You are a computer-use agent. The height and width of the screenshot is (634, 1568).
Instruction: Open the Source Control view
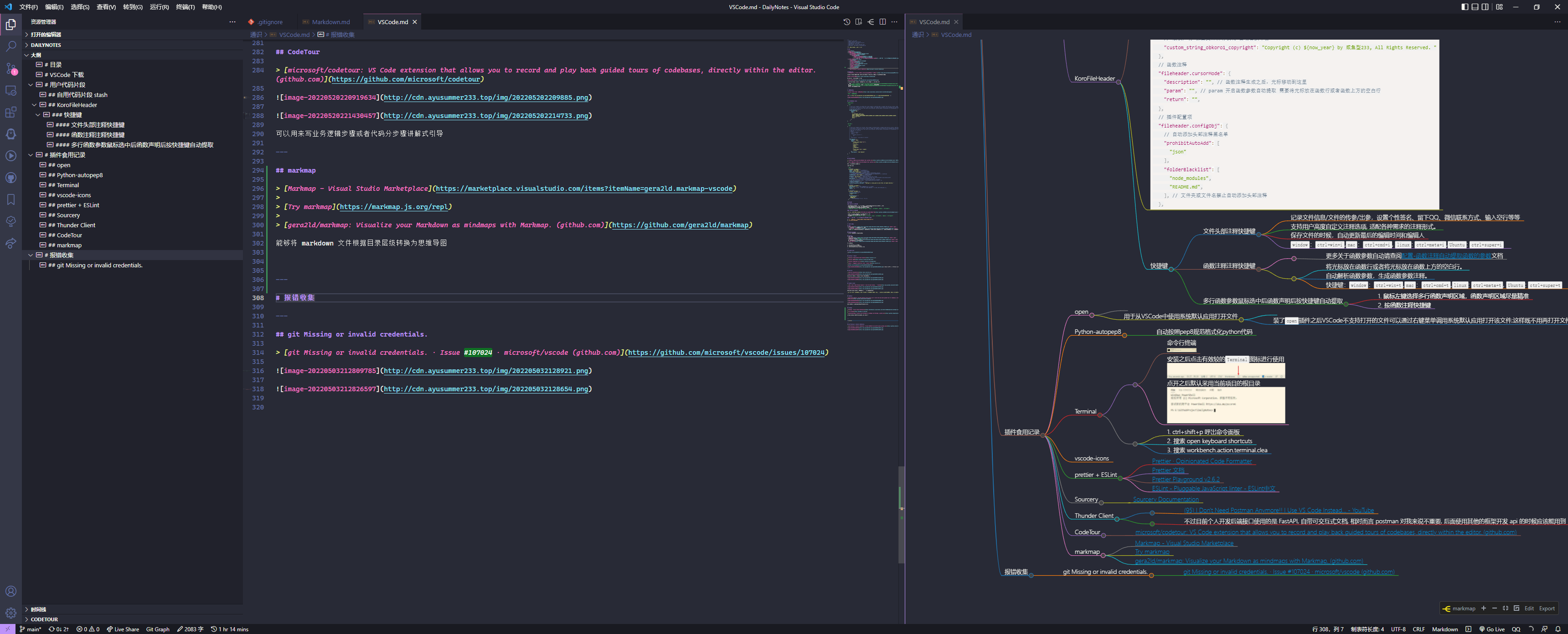tap(11, 68)
